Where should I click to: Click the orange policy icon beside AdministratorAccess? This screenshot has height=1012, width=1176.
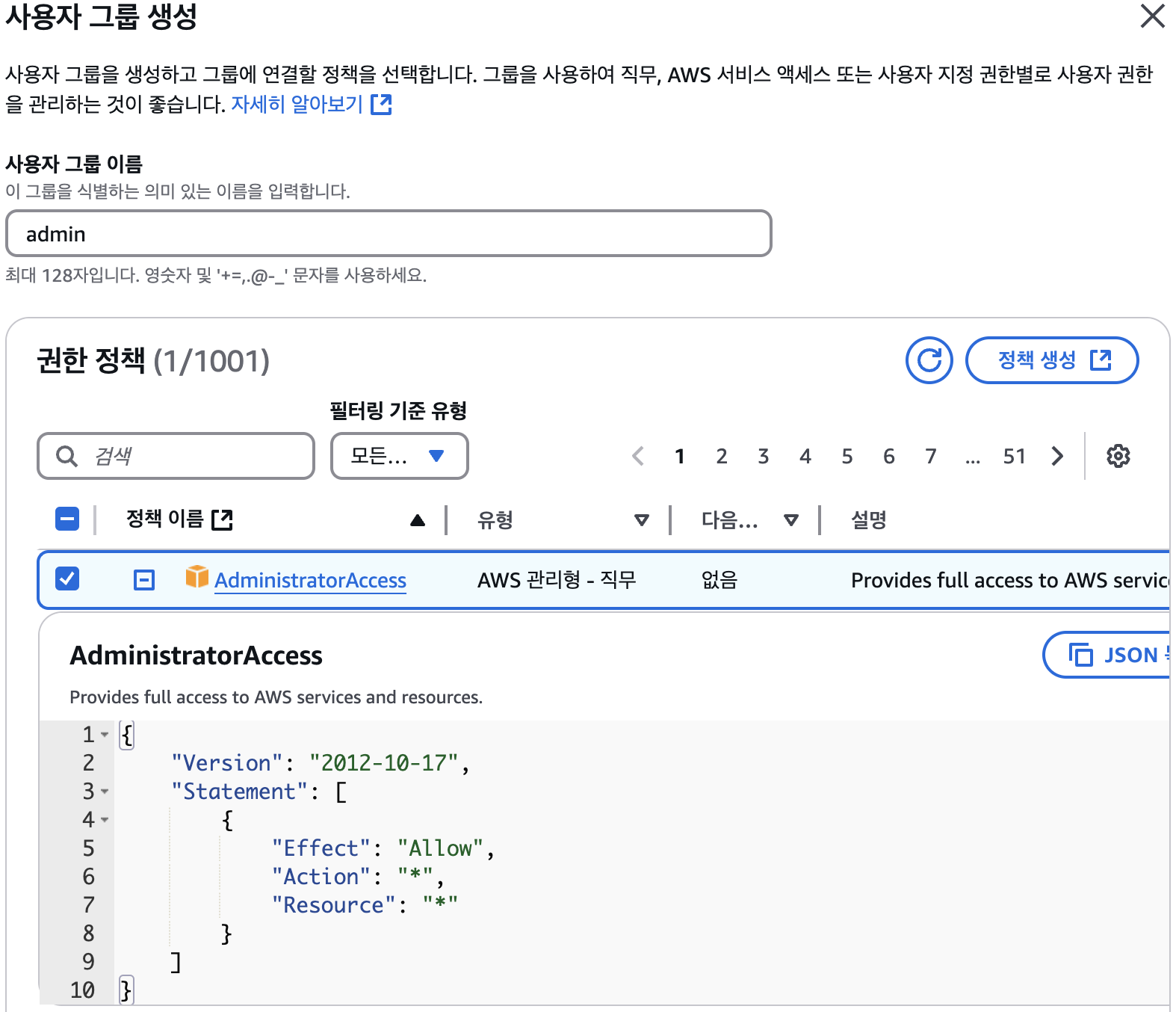[x=197, y=577]
